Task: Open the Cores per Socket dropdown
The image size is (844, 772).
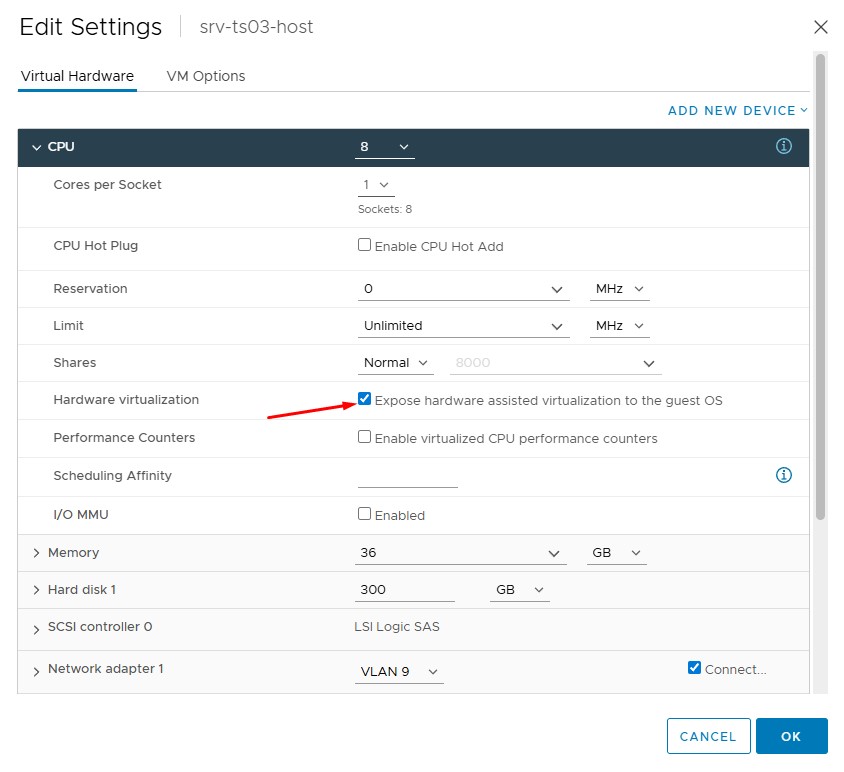Action: click(x=376, y=185)
